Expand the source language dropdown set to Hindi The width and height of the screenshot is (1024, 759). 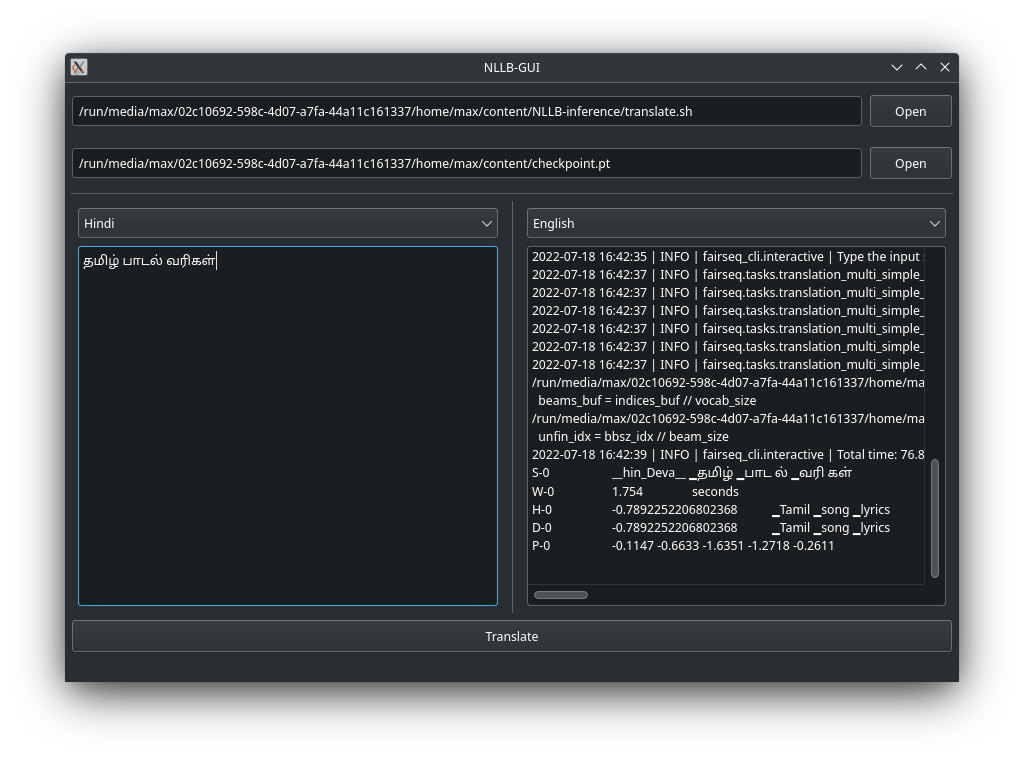click(287, 223)
